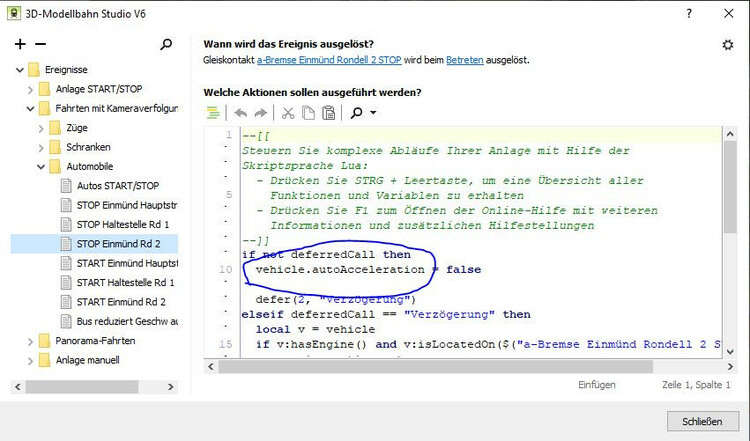Open the a-Bremse Einmünd Rondell 2 STOP link
The height and width of the screenshot is (441, 750).
(329, 60)
